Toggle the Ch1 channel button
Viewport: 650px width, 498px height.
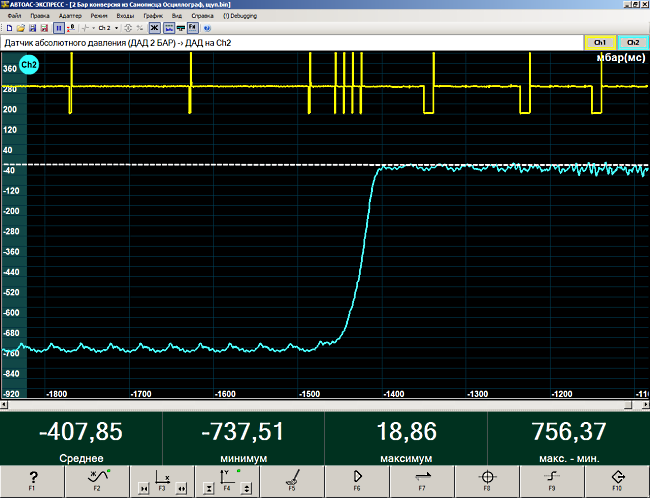(x=600, y=44)
